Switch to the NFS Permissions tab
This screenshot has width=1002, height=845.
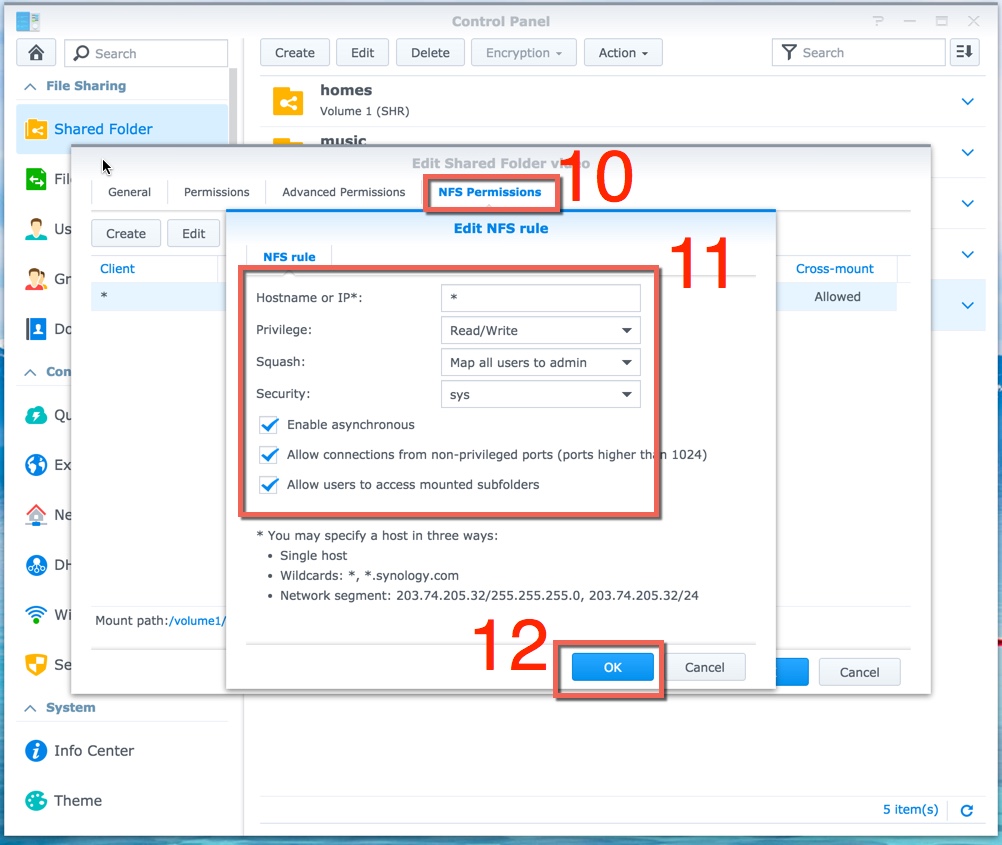point(490,192)
